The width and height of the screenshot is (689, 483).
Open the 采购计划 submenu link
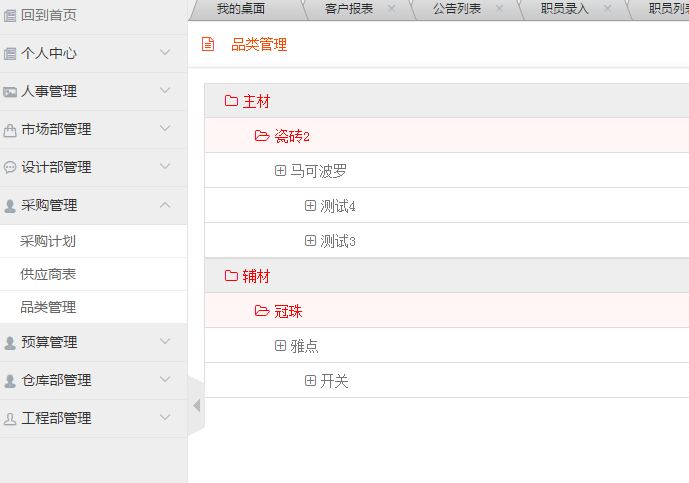[x=48, y=241]
